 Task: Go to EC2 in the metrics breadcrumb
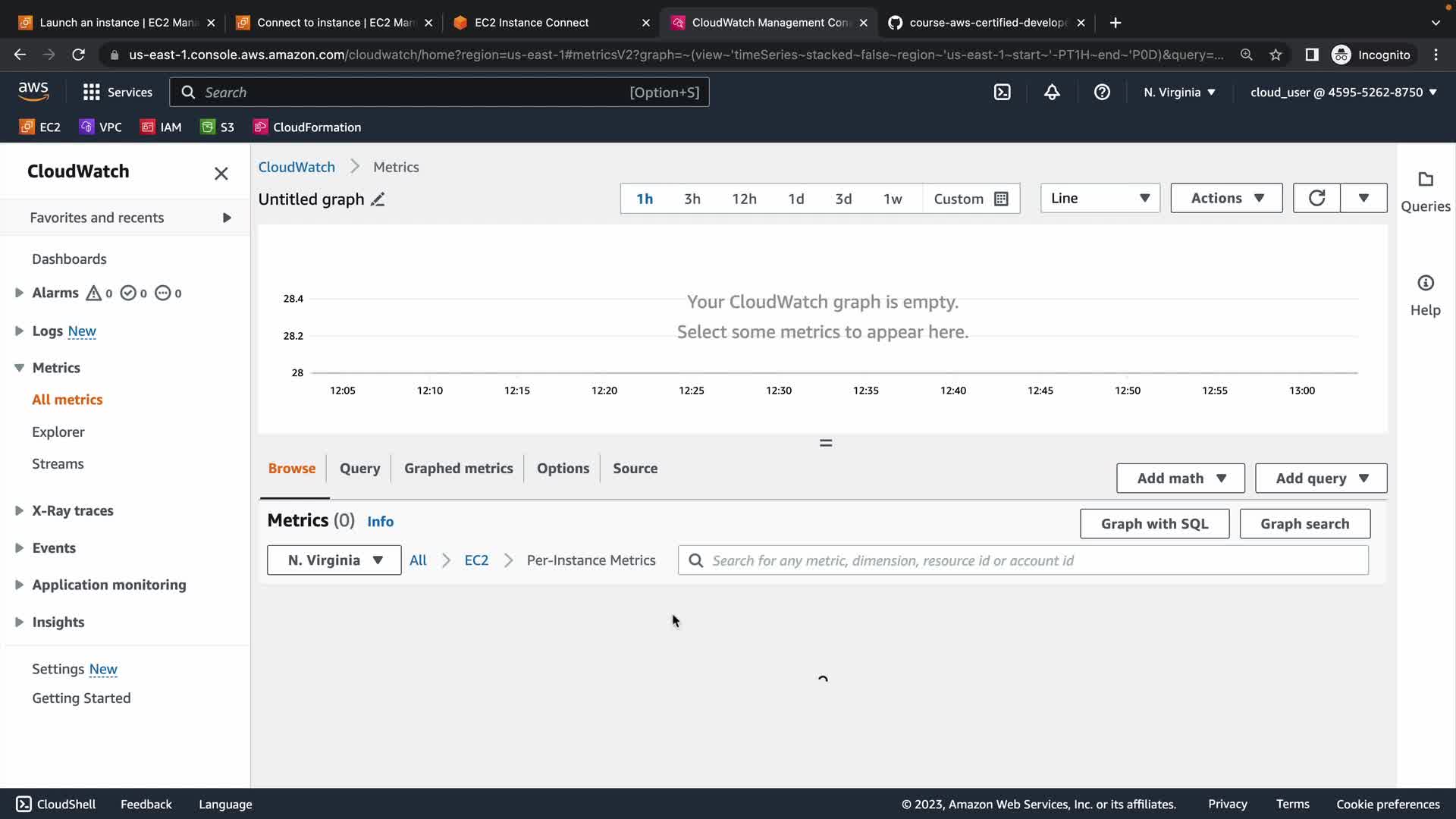pos(476,560)
